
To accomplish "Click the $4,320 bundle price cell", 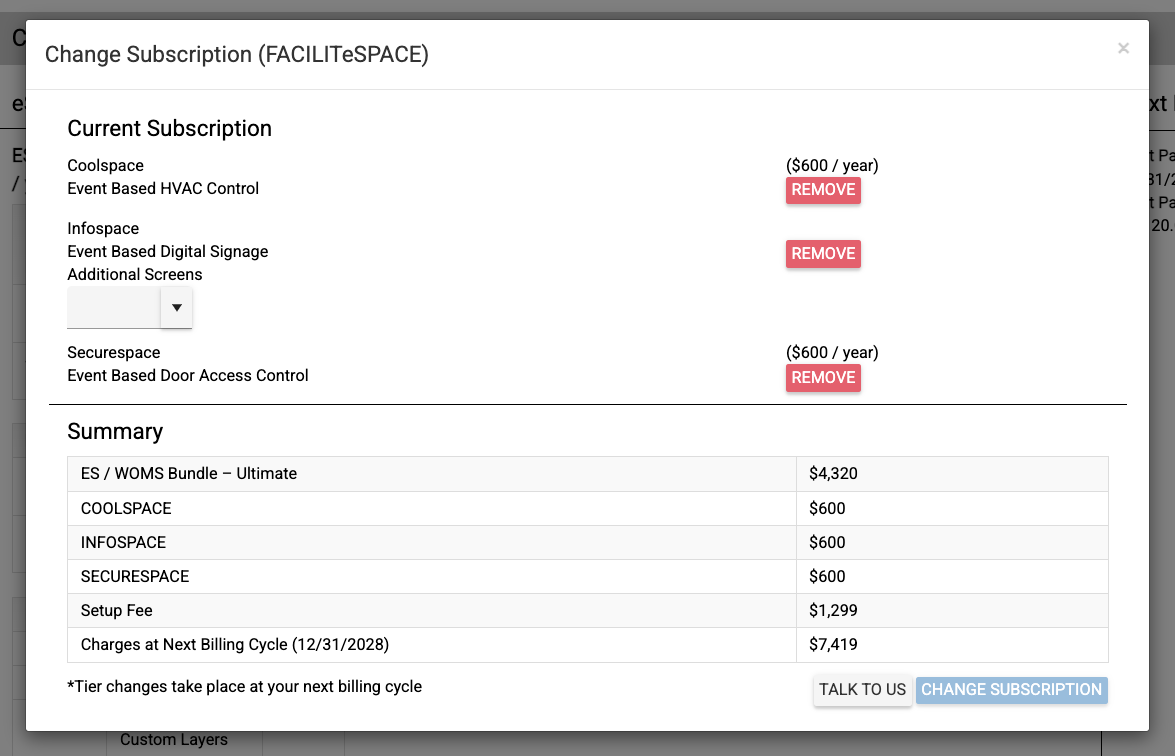I will (x=833, y=474).
